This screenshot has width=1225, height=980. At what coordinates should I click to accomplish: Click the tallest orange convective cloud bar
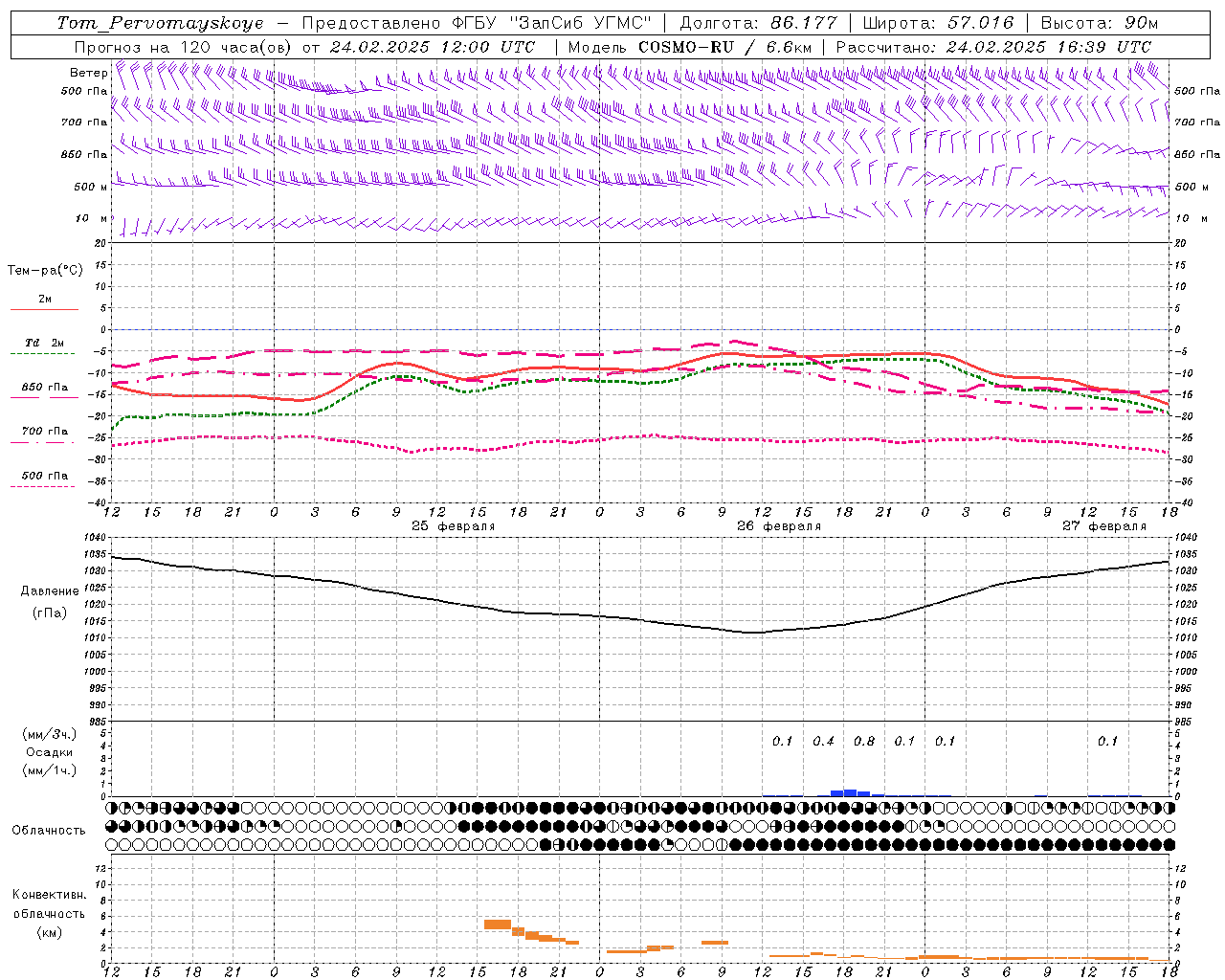pos(498,924)
